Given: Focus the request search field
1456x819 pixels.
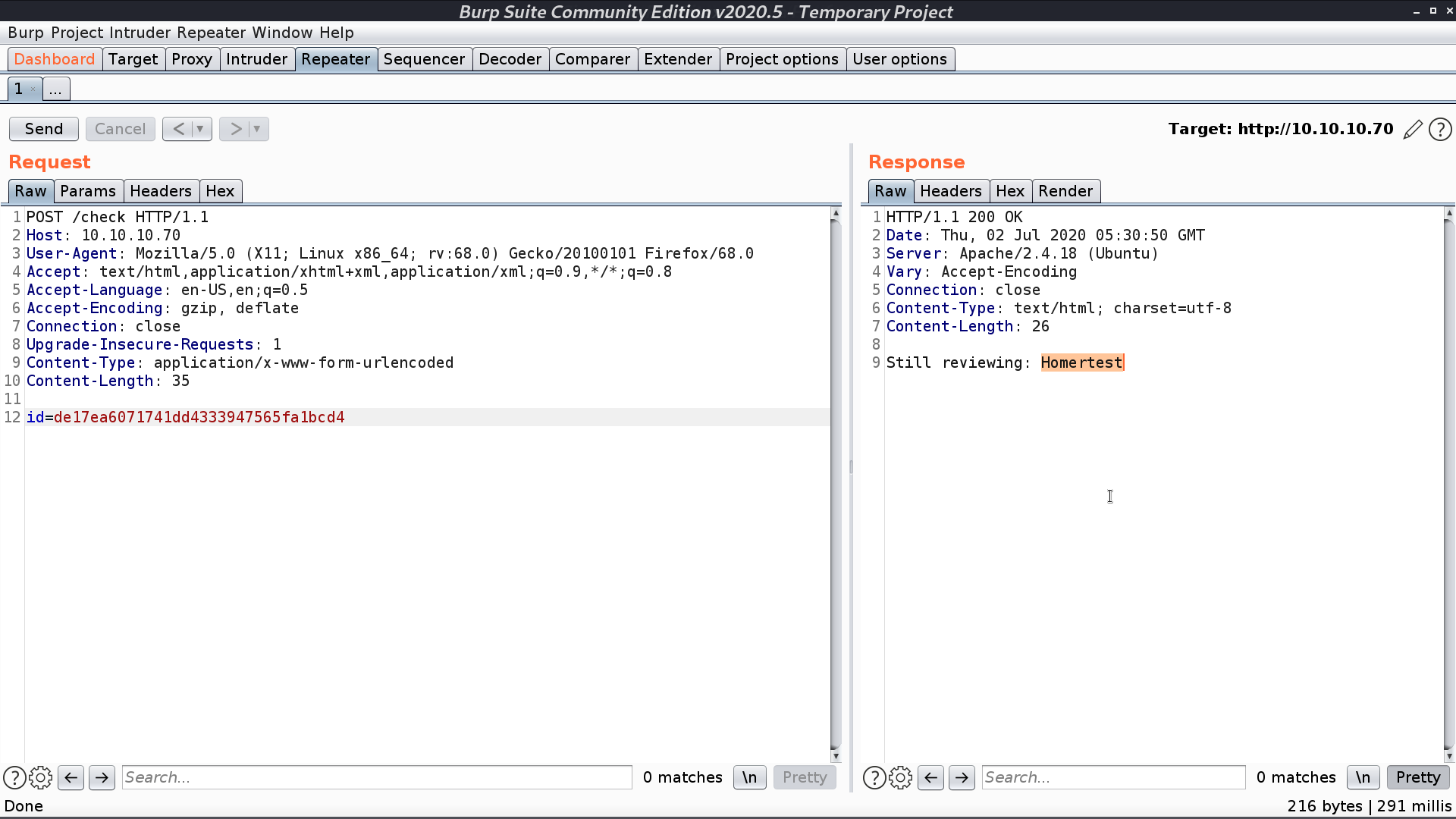Looking at the screenshot, I should click(x=377, y=777).
